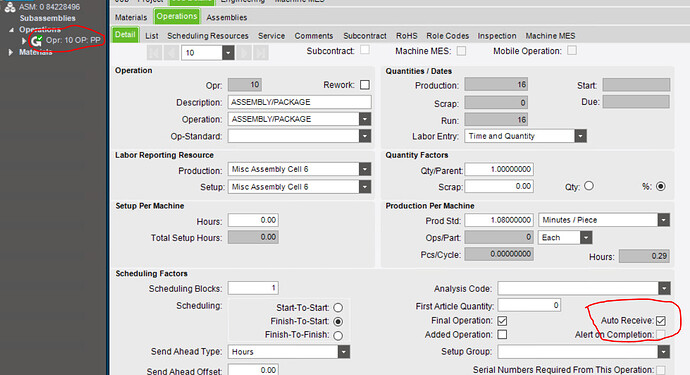Expand the Materials tree node
The width and height of the screenshot is (690, 375).
pyautogui.click(x=11, y=52)
